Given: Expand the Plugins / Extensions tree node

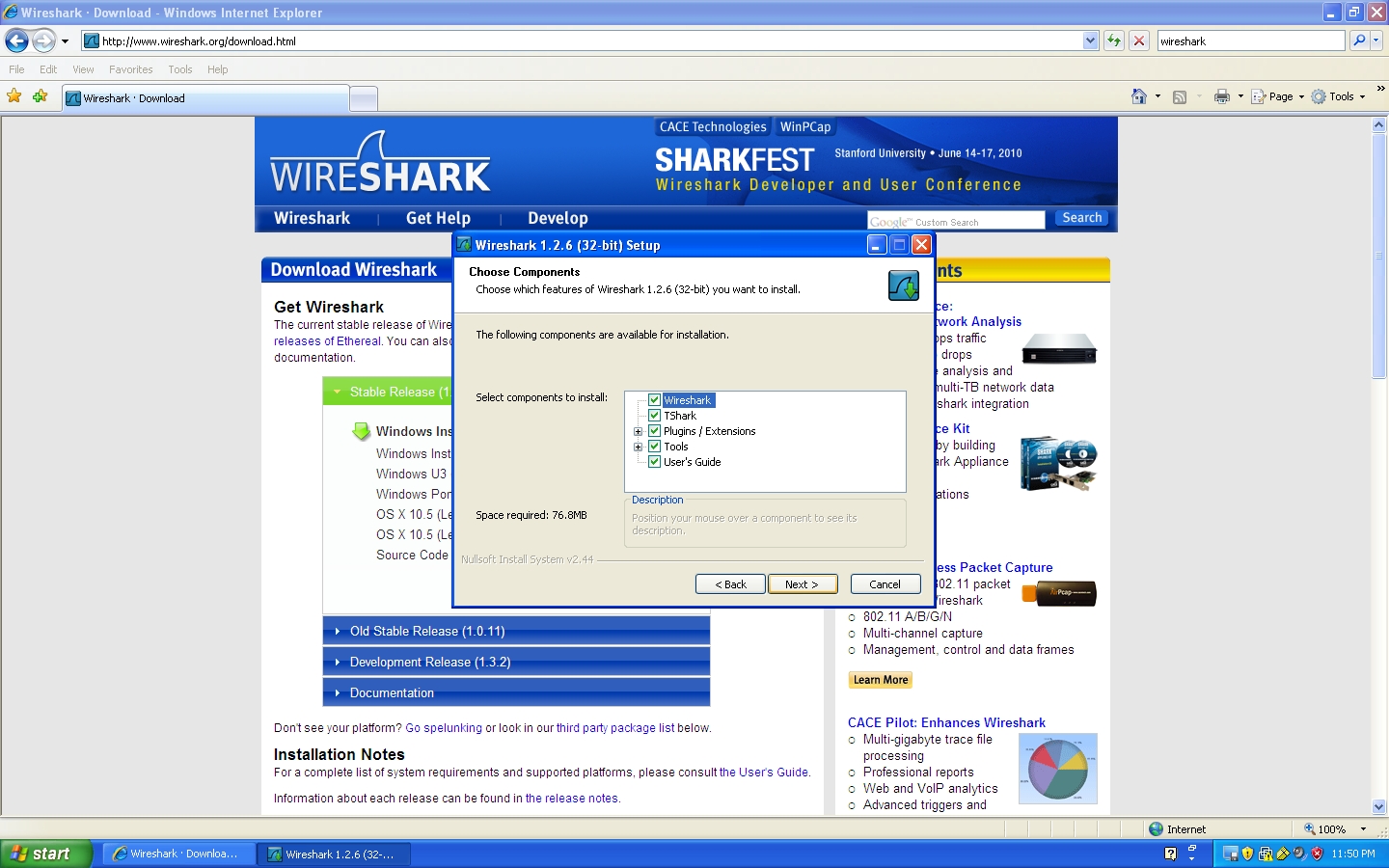Looking at the screenshot, I should 638,431.
